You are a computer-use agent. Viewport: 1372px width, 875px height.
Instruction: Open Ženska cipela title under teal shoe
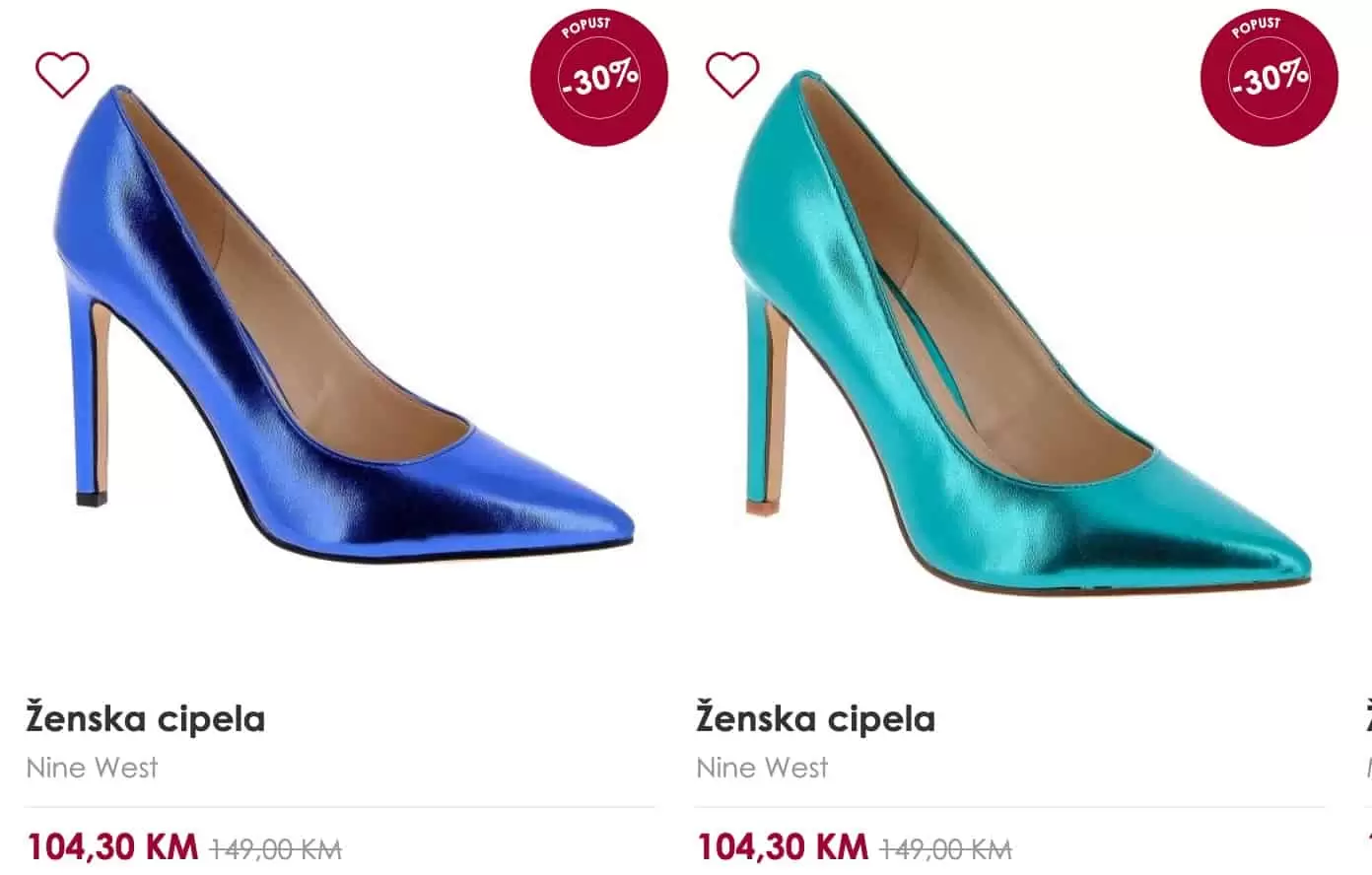816,717
